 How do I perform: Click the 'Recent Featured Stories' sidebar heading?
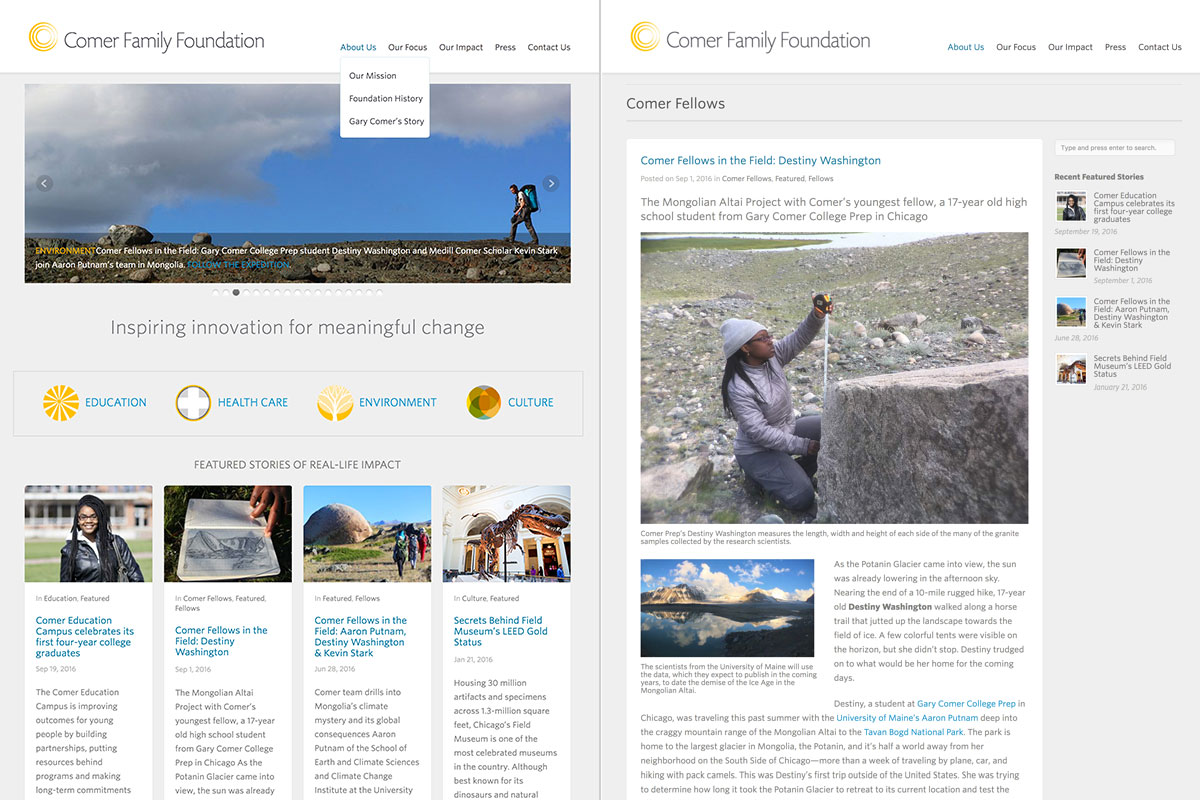click(1099, 177)
